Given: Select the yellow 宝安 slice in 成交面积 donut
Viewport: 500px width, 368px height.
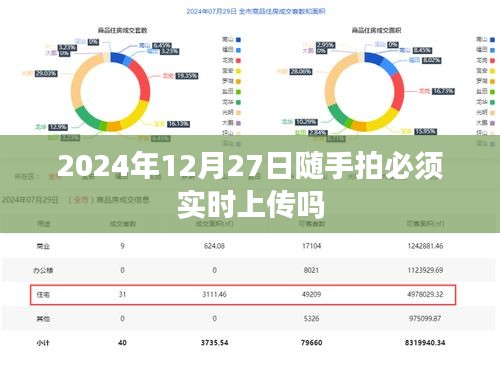Looking at the screenshot, I should pyautogui.click(x=383, y=120).
